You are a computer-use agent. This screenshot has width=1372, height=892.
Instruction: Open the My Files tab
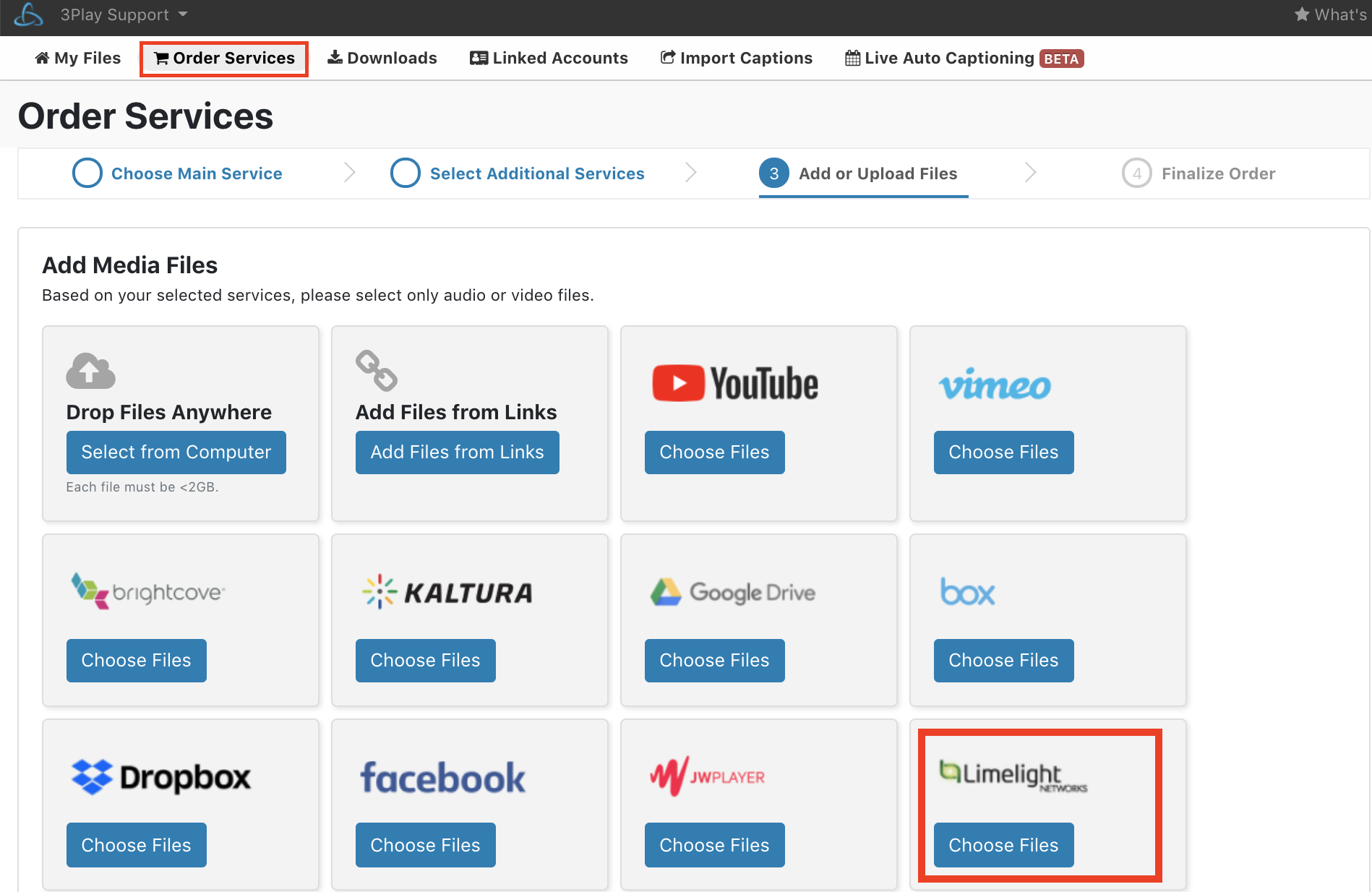(78, 58)
